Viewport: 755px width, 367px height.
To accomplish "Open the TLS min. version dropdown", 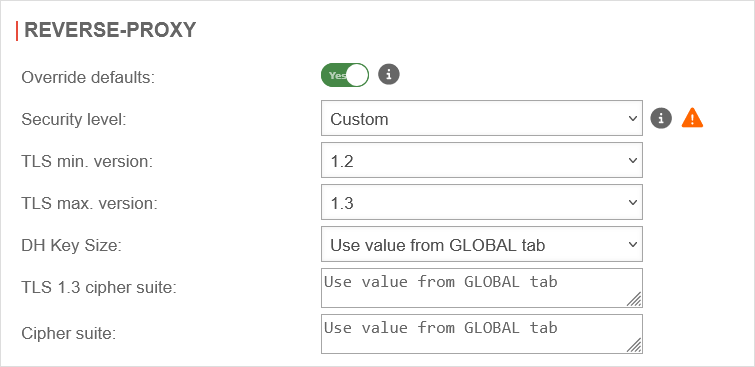I will click(x=482, y=160).
